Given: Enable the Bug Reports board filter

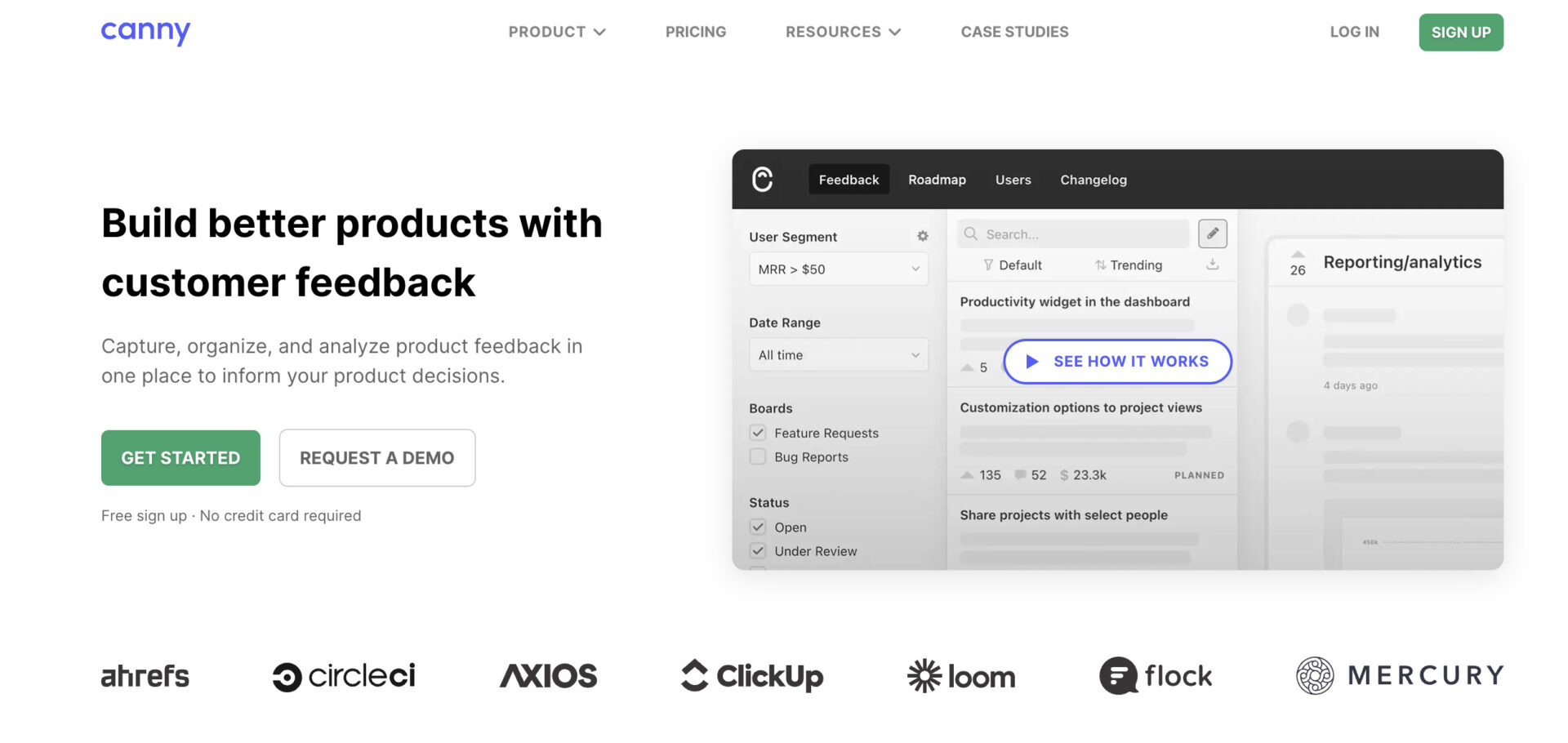Looking at the screenshot, I should point(757,456).
